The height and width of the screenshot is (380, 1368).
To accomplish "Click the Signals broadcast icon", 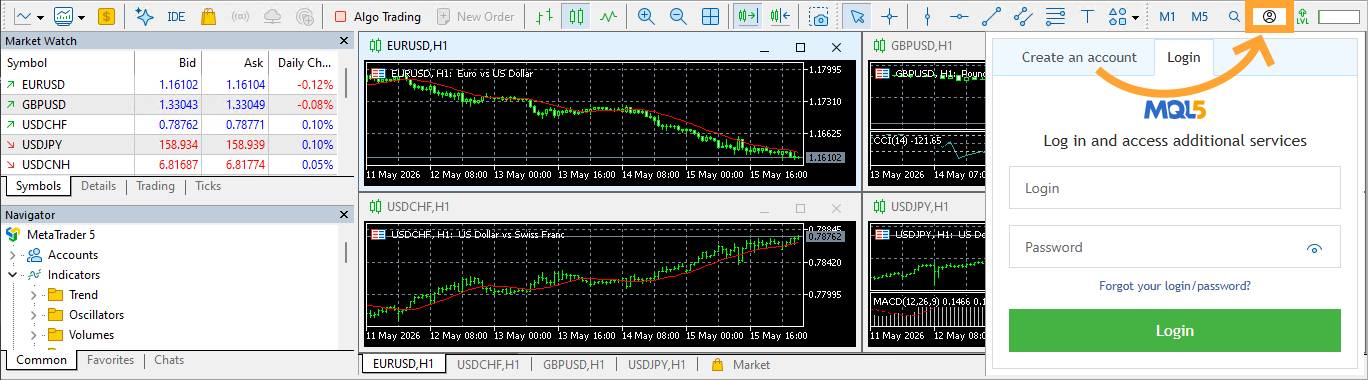I will pos(241,16).
